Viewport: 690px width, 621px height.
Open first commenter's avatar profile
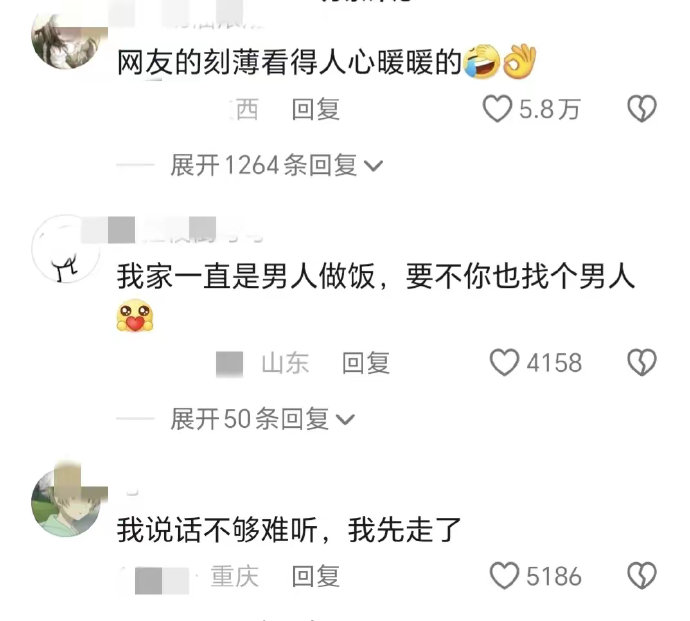[66, 42]
